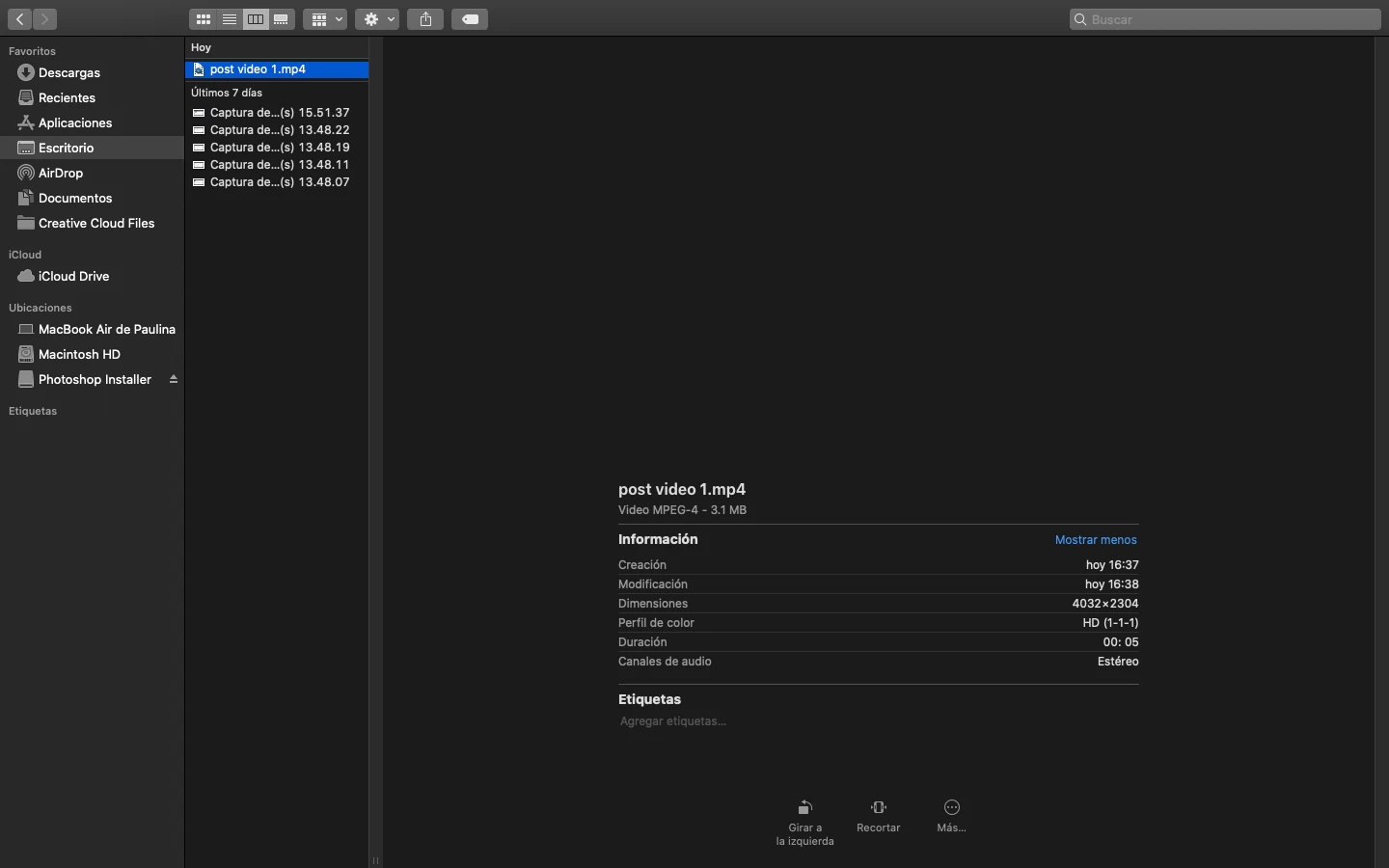Click the edit tags toolbar button
1389x868 pixels.
(470, 19)
